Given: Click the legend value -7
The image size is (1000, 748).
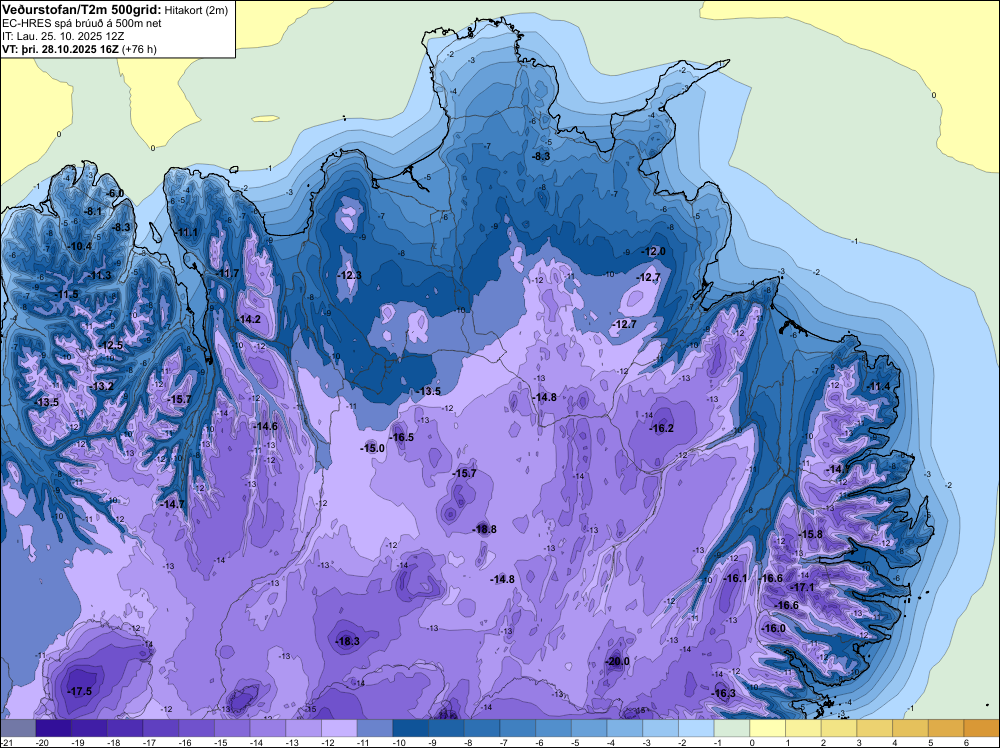Looking at the screenshot, I should (502, 743).
